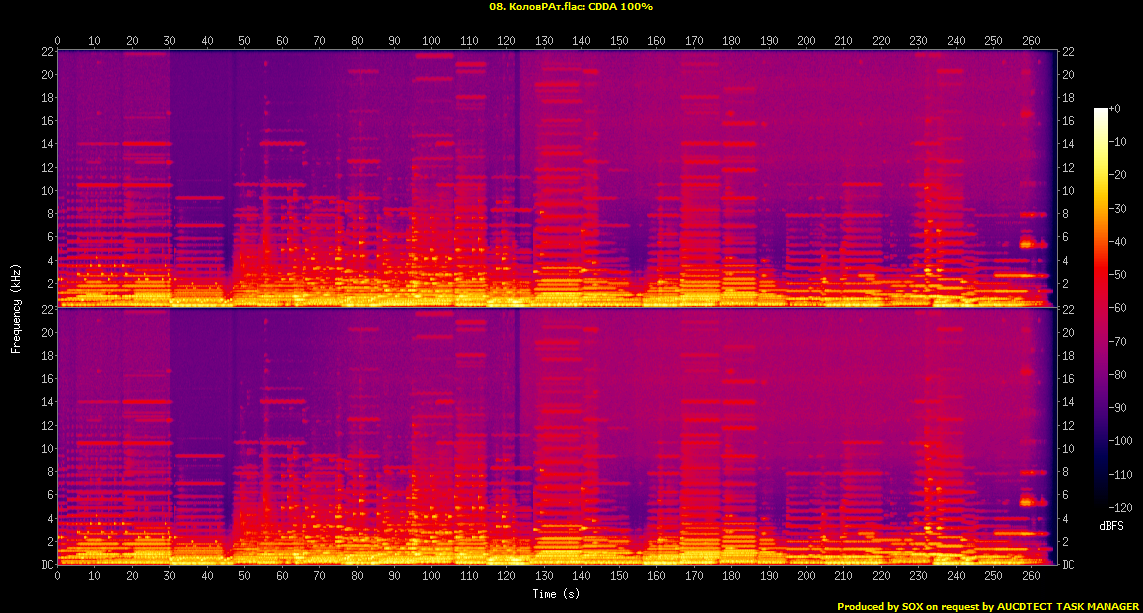Click the '8' kHz label on the lower-right frequency axis
1143x613 pixels.
pos(1067,472)
